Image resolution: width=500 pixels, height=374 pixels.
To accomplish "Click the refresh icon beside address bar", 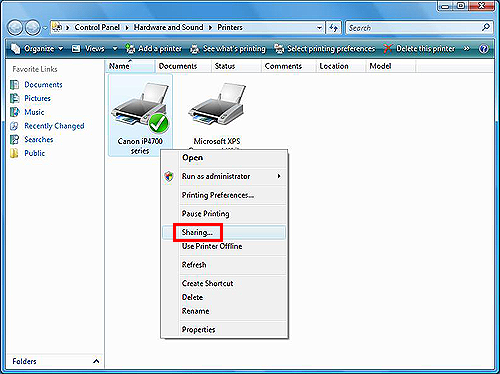I will [333, 28].
